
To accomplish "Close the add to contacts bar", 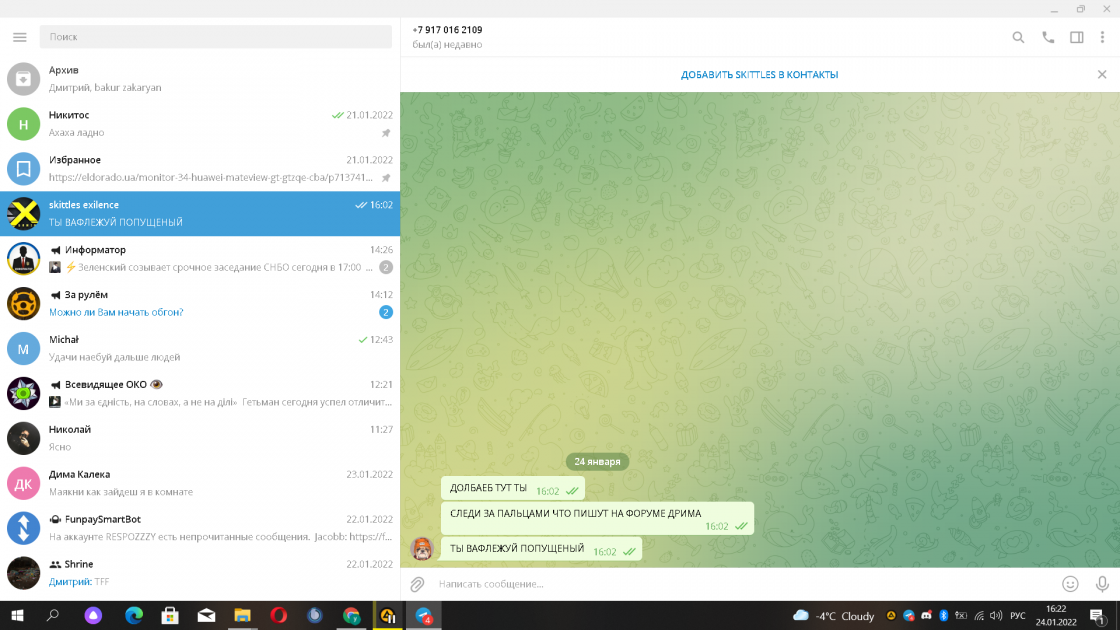I will [x=1102, y=75].
